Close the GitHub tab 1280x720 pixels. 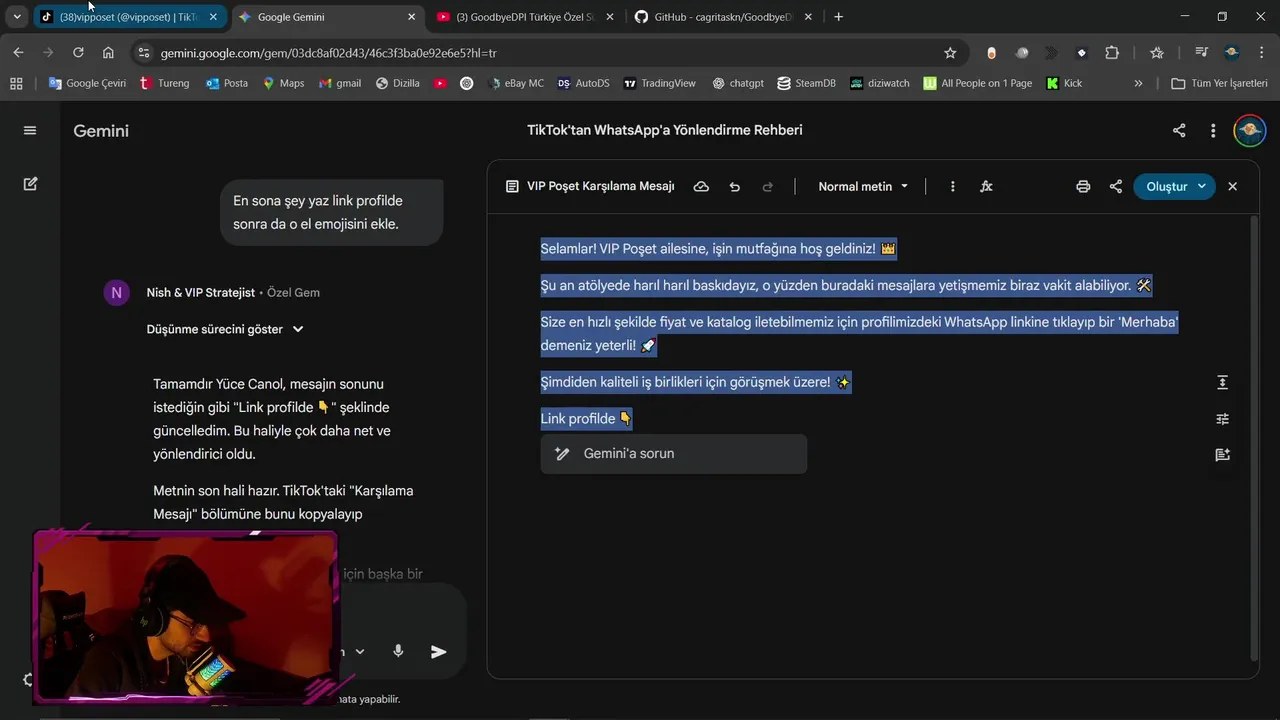810,17
